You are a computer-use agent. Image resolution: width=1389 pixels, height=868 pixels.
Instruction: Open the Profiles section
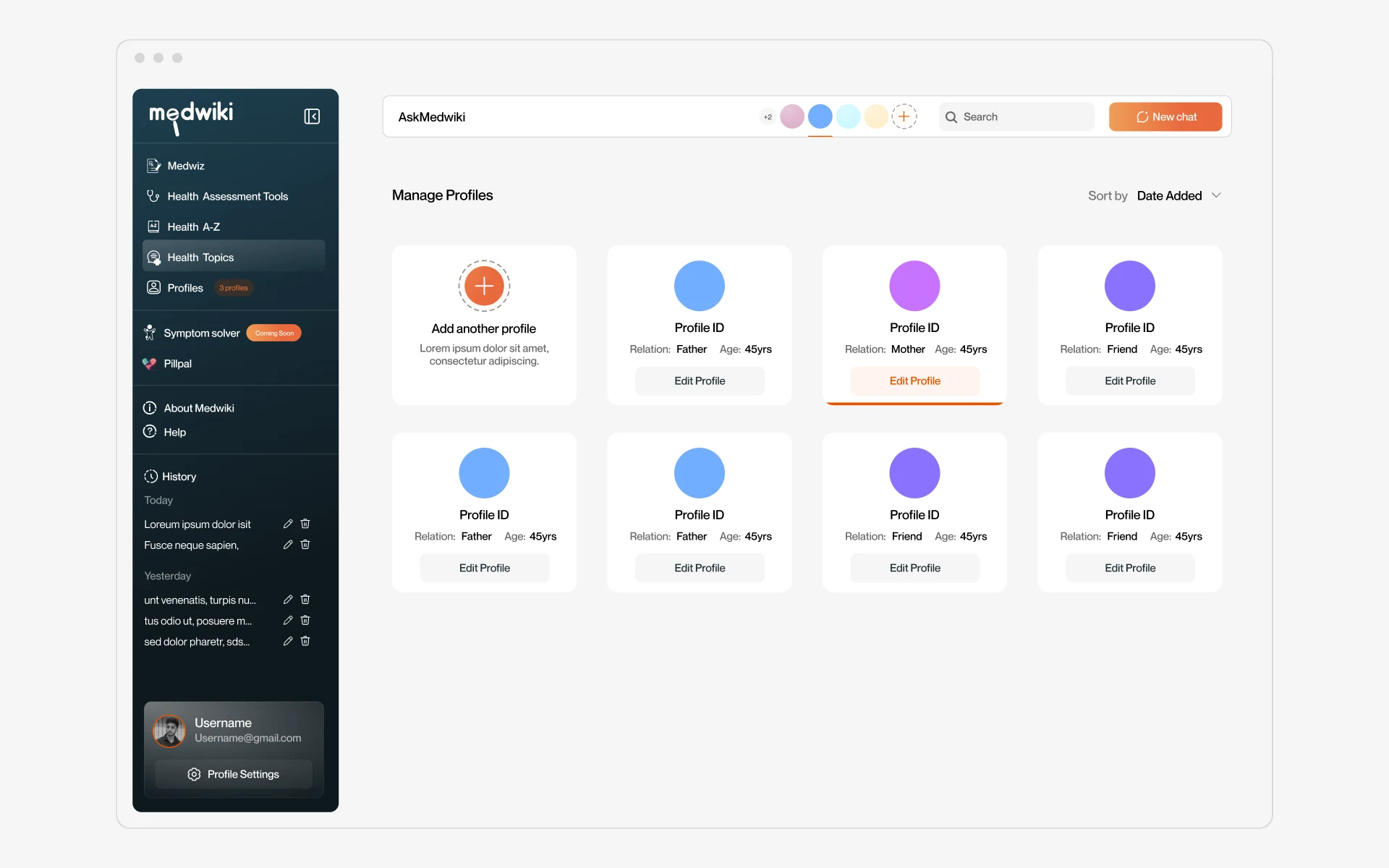(185, 288)
